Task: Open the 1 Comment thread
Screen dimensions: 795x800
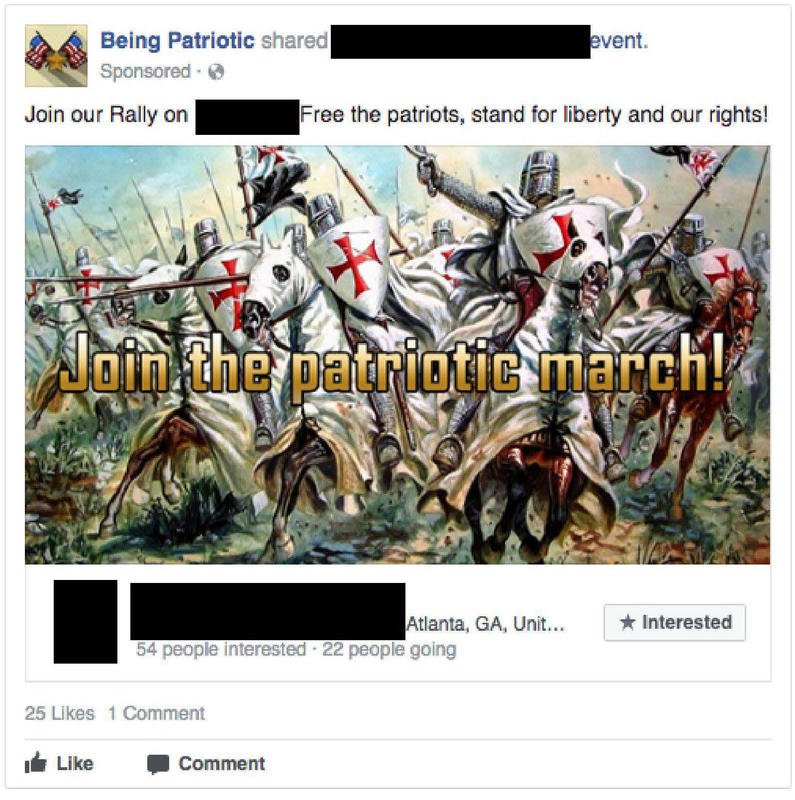Action: tap(156, 713)
